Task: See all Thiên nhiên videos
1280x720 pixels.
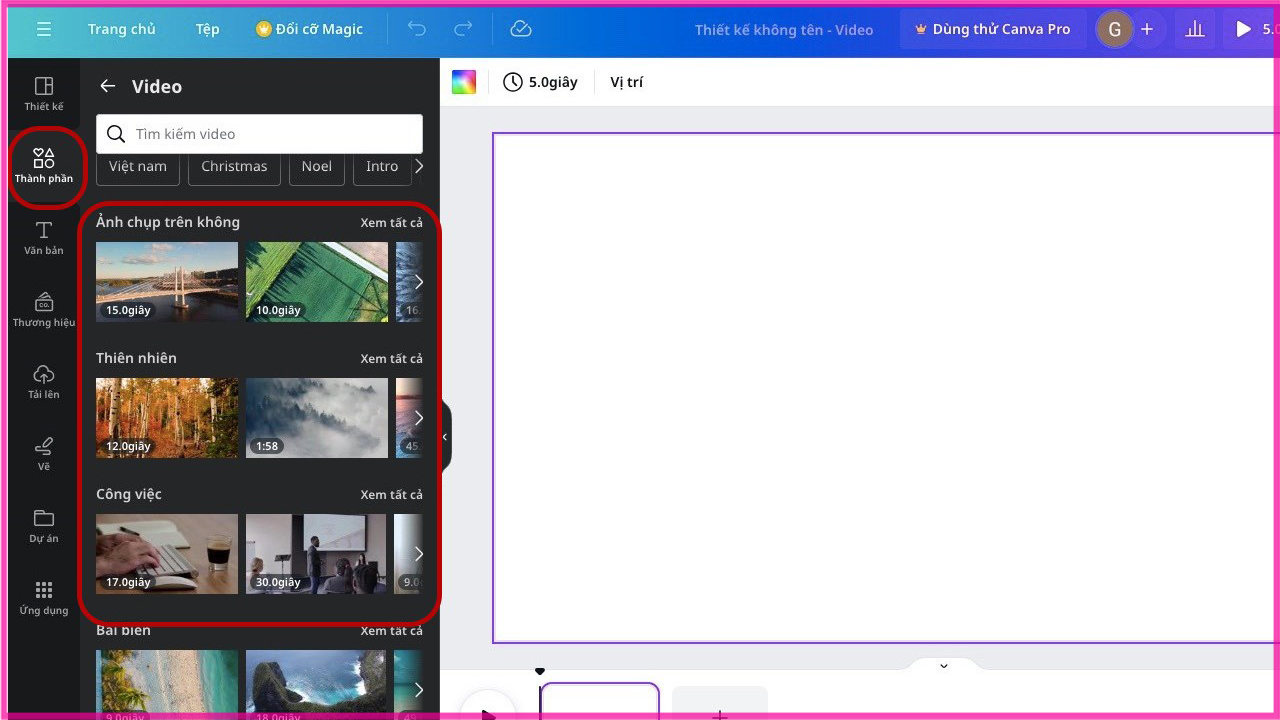Action: [x=391, y=358]
